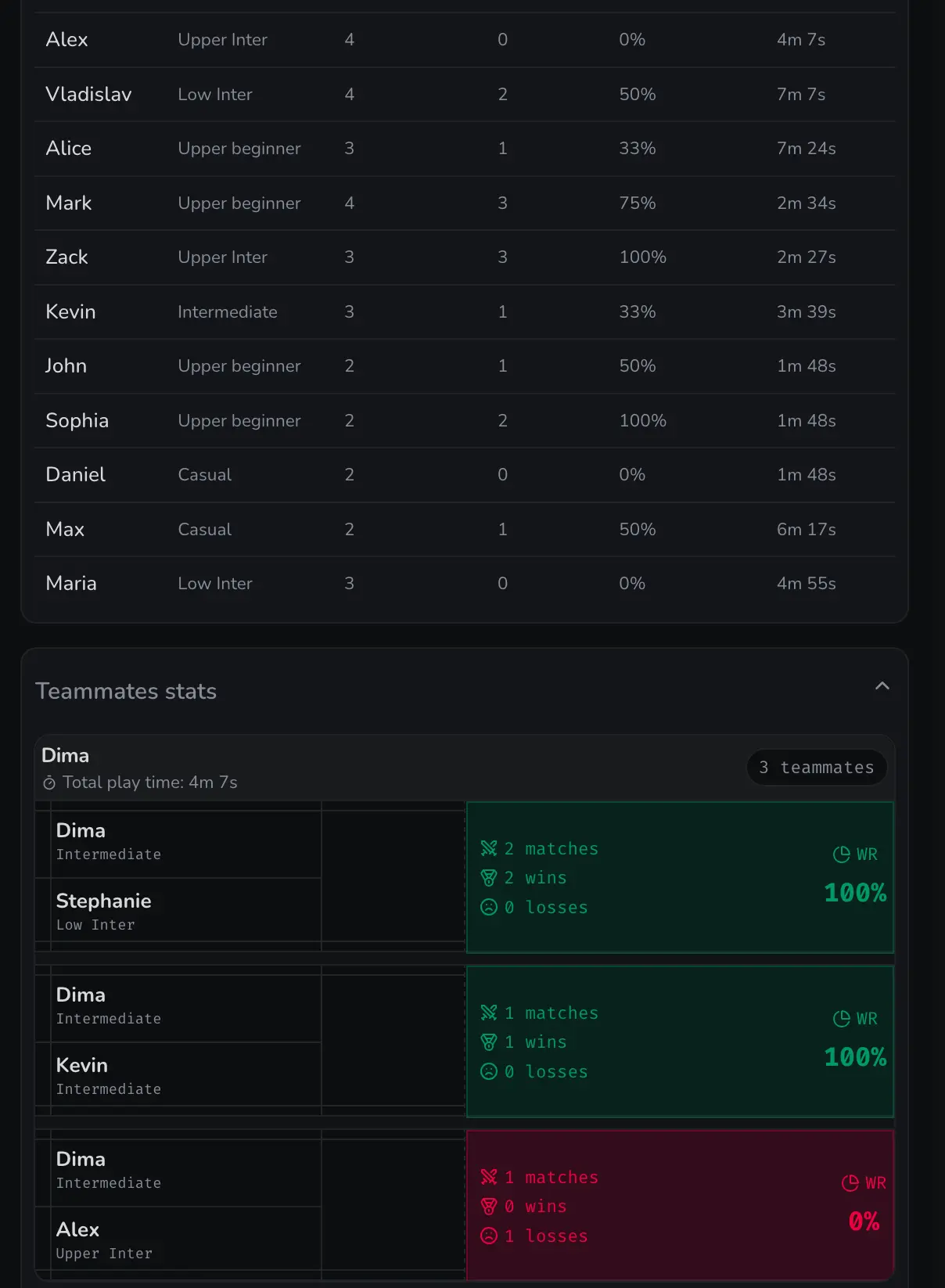The image size is (945, 1288).
Task: Click the wins medal icon in Dima-Stephanie card
Action: (x=490, y=877)
